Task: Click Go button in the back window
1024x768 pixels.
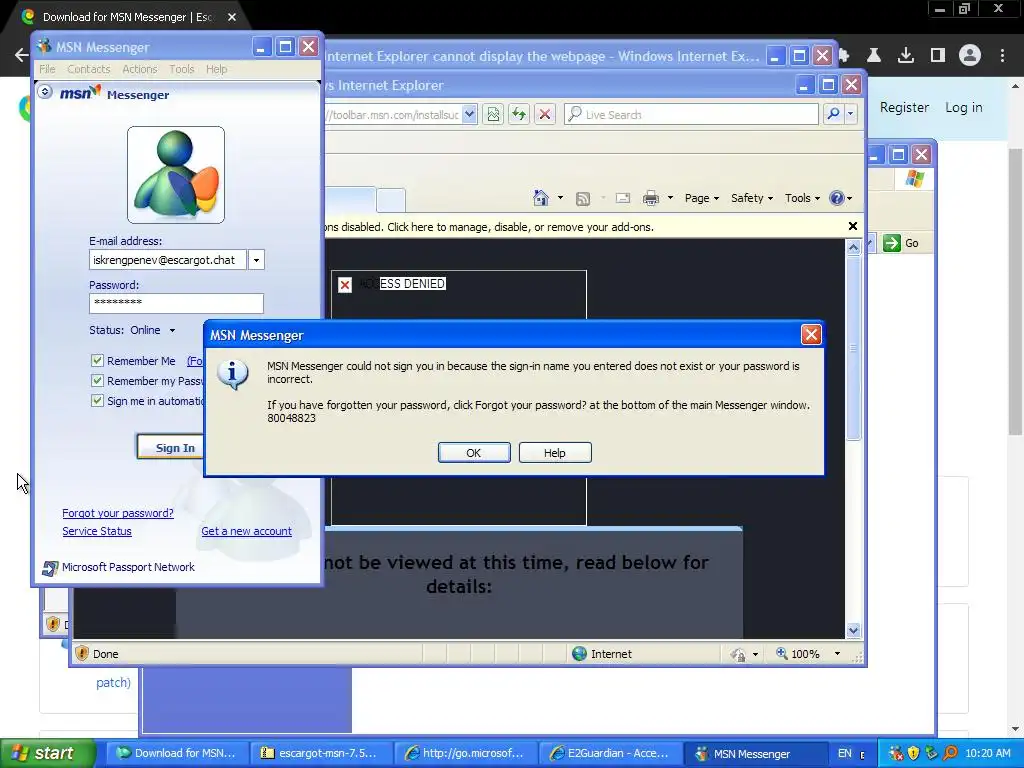Action: [x=901, y=243]
